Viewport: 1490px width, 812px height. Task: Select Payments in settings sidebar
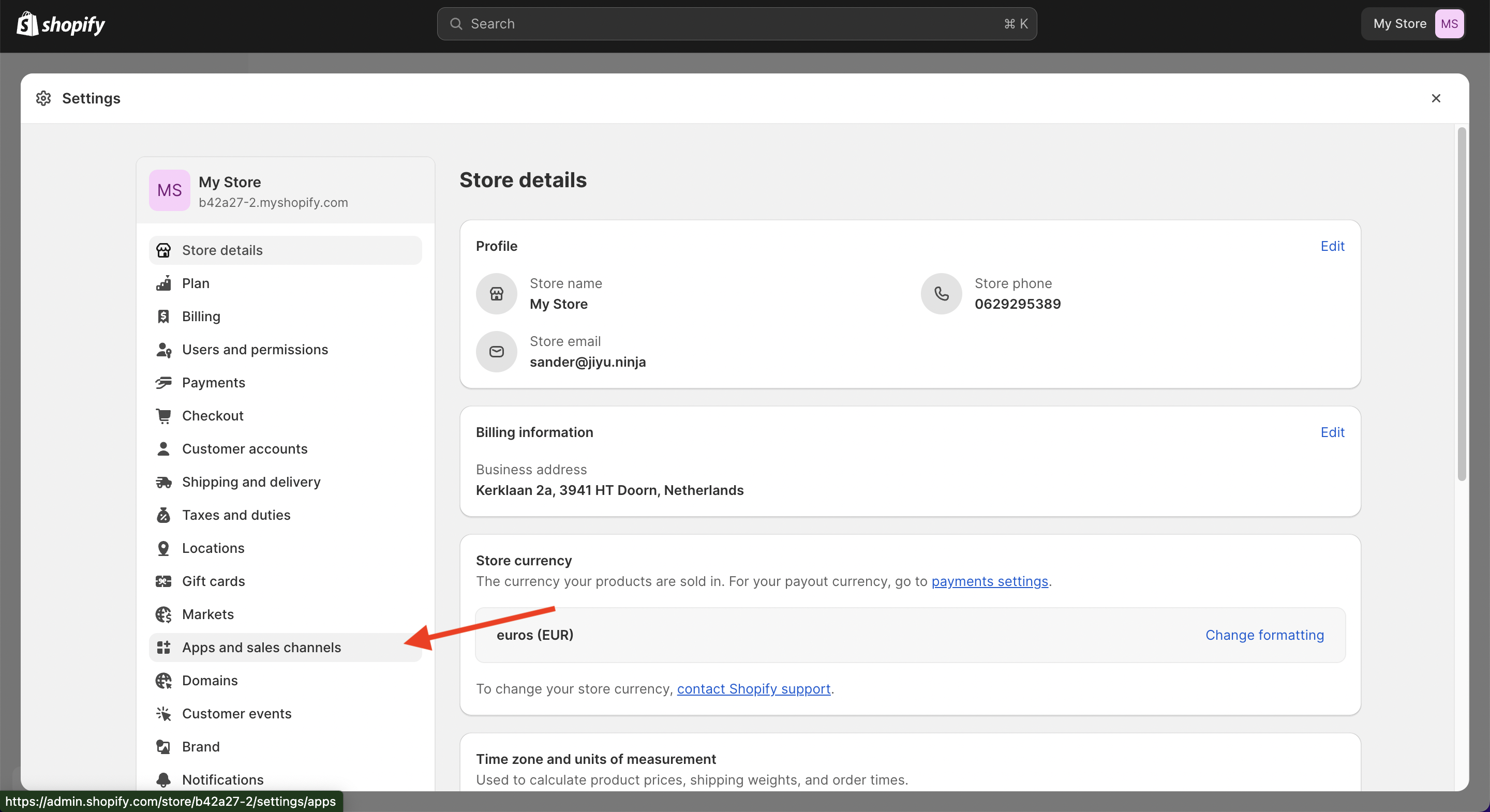(285, 383)
